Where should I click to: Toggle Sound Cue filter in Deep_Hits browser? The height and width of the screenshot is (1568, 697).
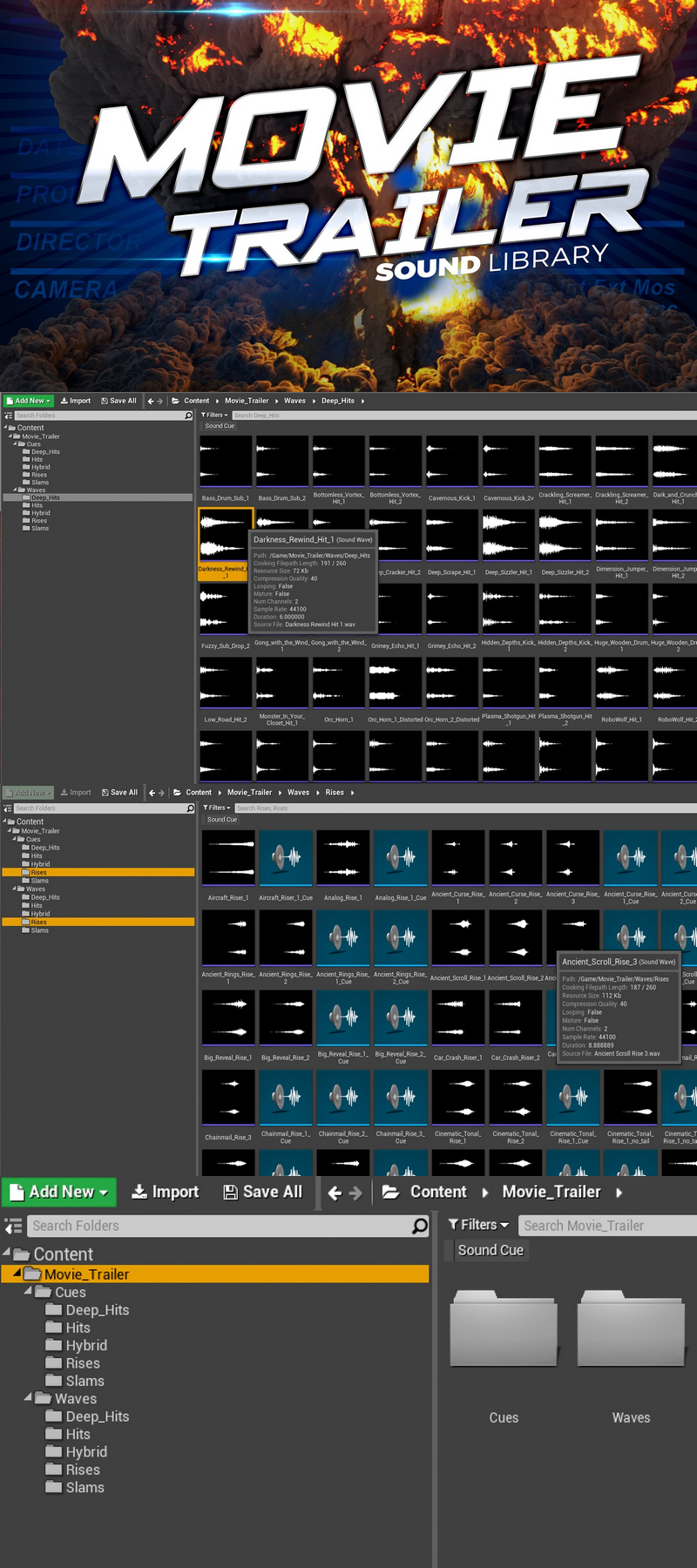tap(220, 426)
